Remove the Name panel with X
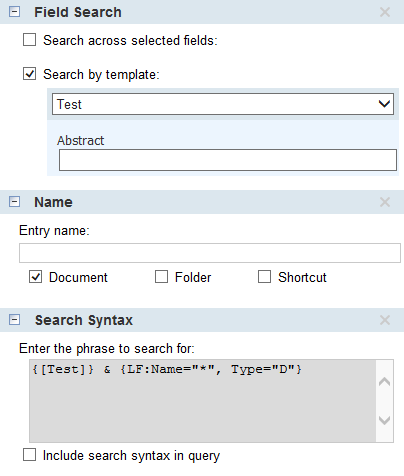Image resolution: width=404 pixels, height=476 pixels. tap(385, 202)
